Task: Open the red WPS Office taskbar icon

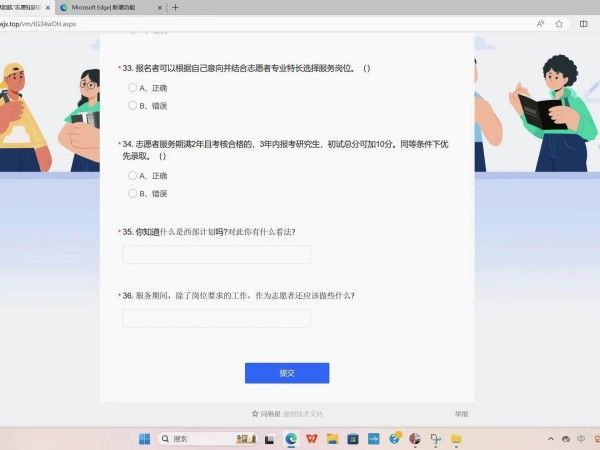Action: tap(312, 438)
